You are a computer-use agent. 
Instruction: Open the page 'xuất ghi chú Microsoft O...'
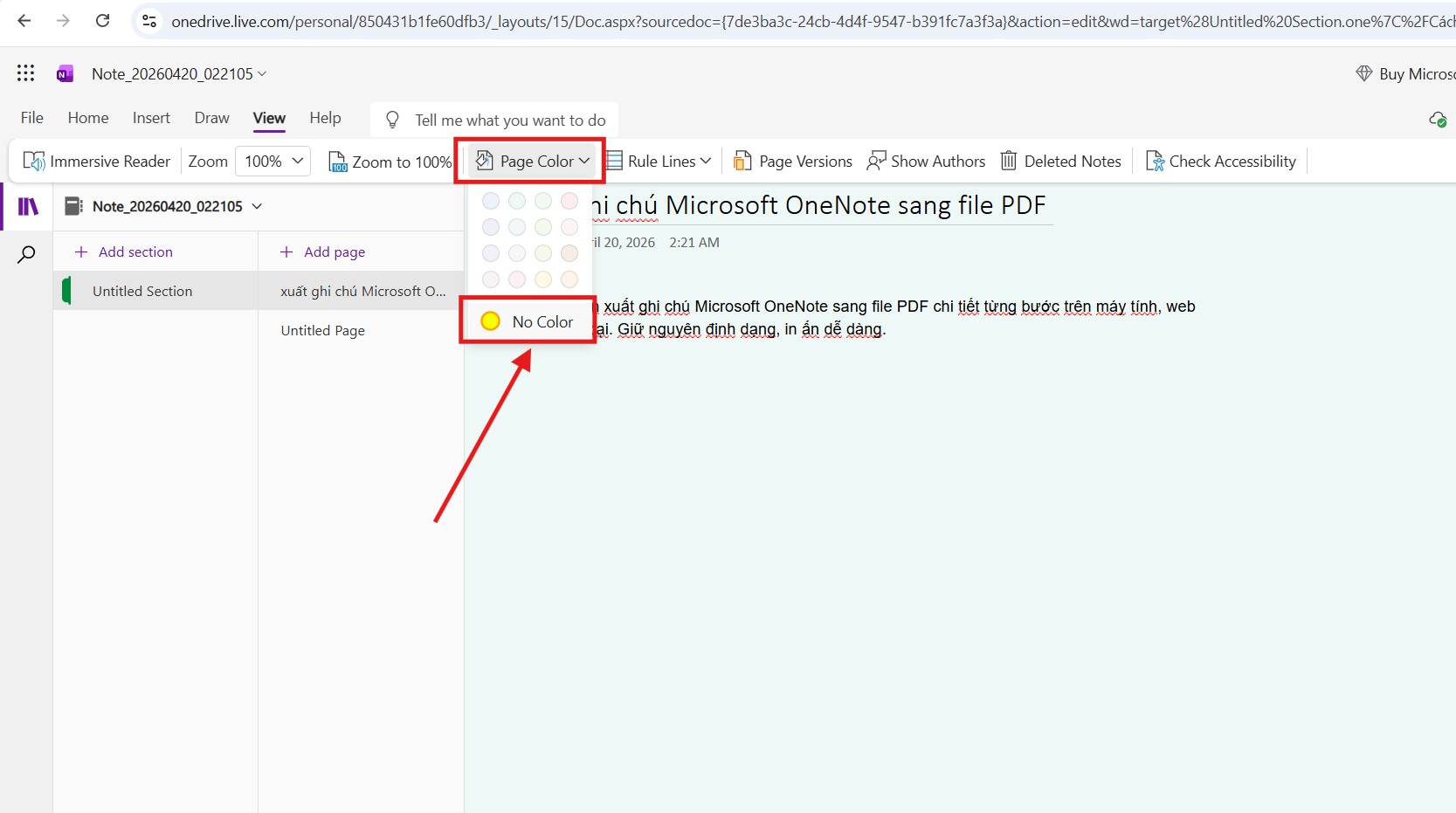(x=362, y=291)
